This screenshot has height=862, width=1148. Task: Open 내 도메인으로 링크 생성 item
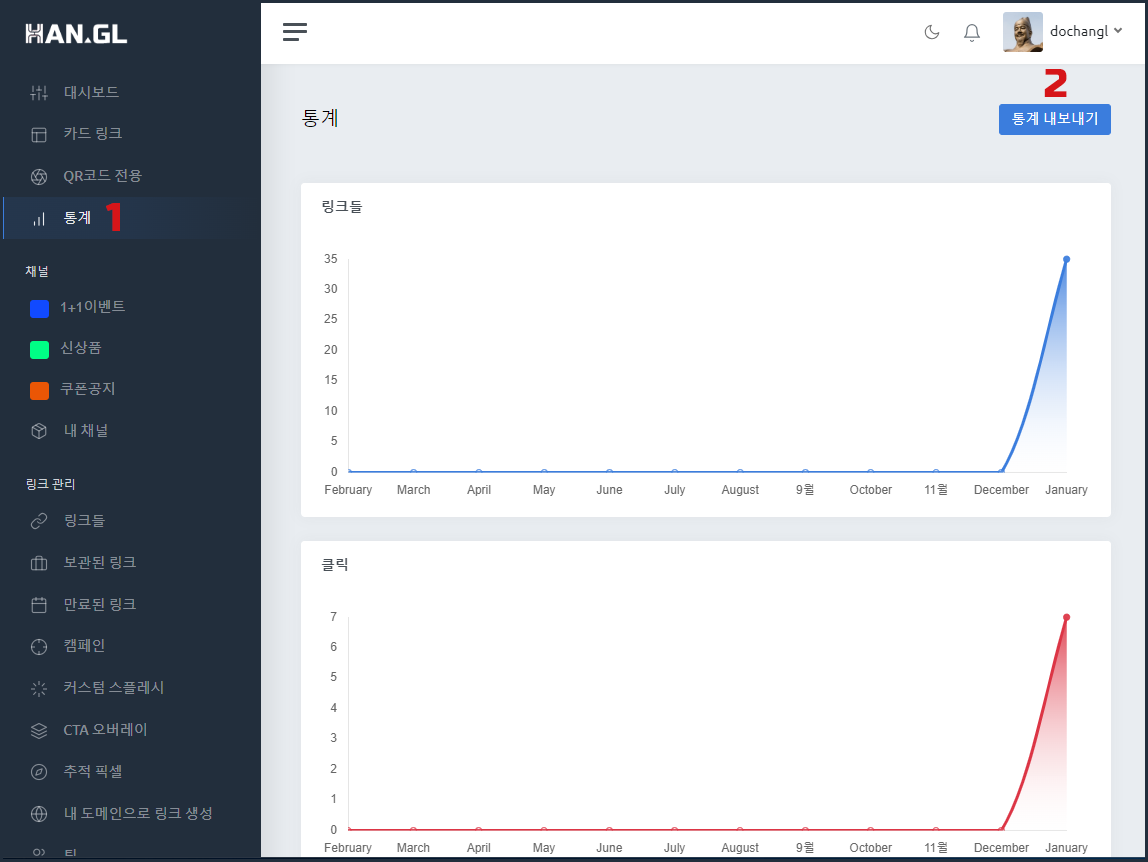coord(138,814)
